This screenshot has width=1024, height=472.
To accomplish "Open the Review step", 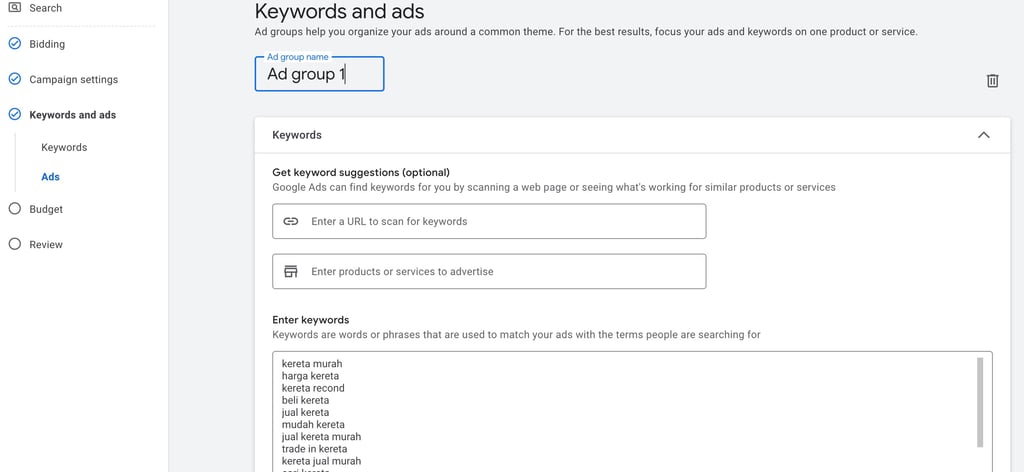I will [x=46, y=244].
